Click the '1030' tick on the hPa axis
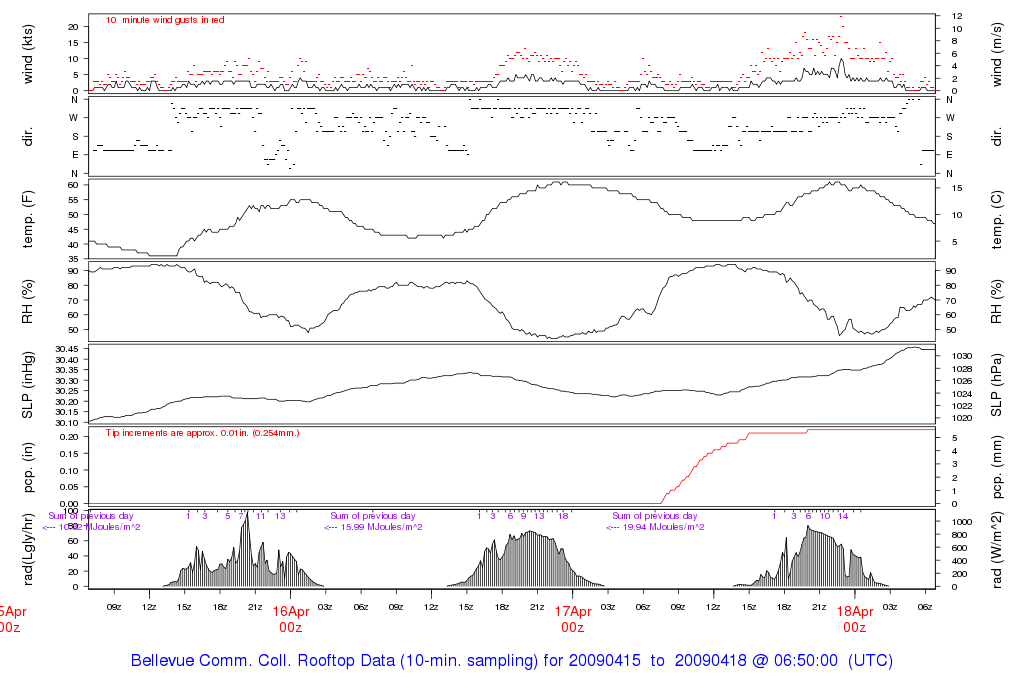The width and height of the screenshot is (1024, 700). click(x=962, y=357)
